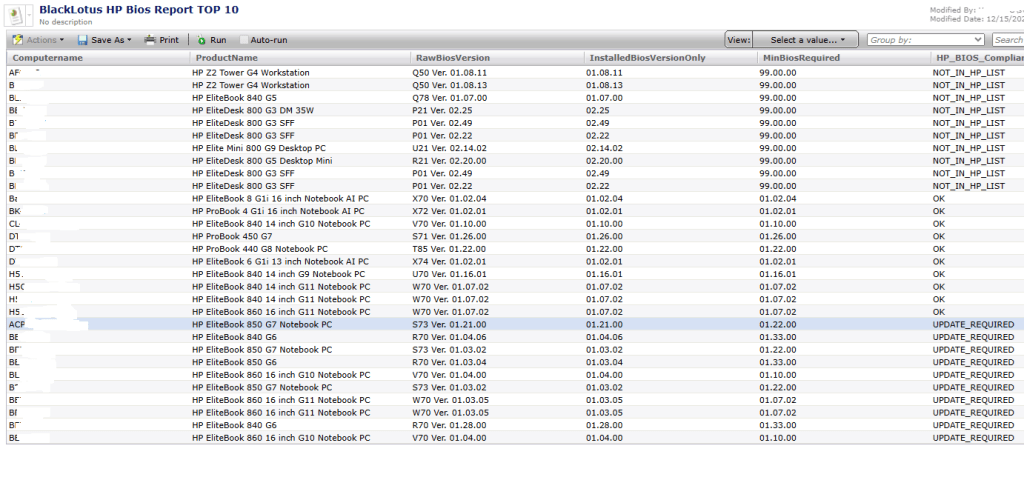Focus the Search input field

1008,40
